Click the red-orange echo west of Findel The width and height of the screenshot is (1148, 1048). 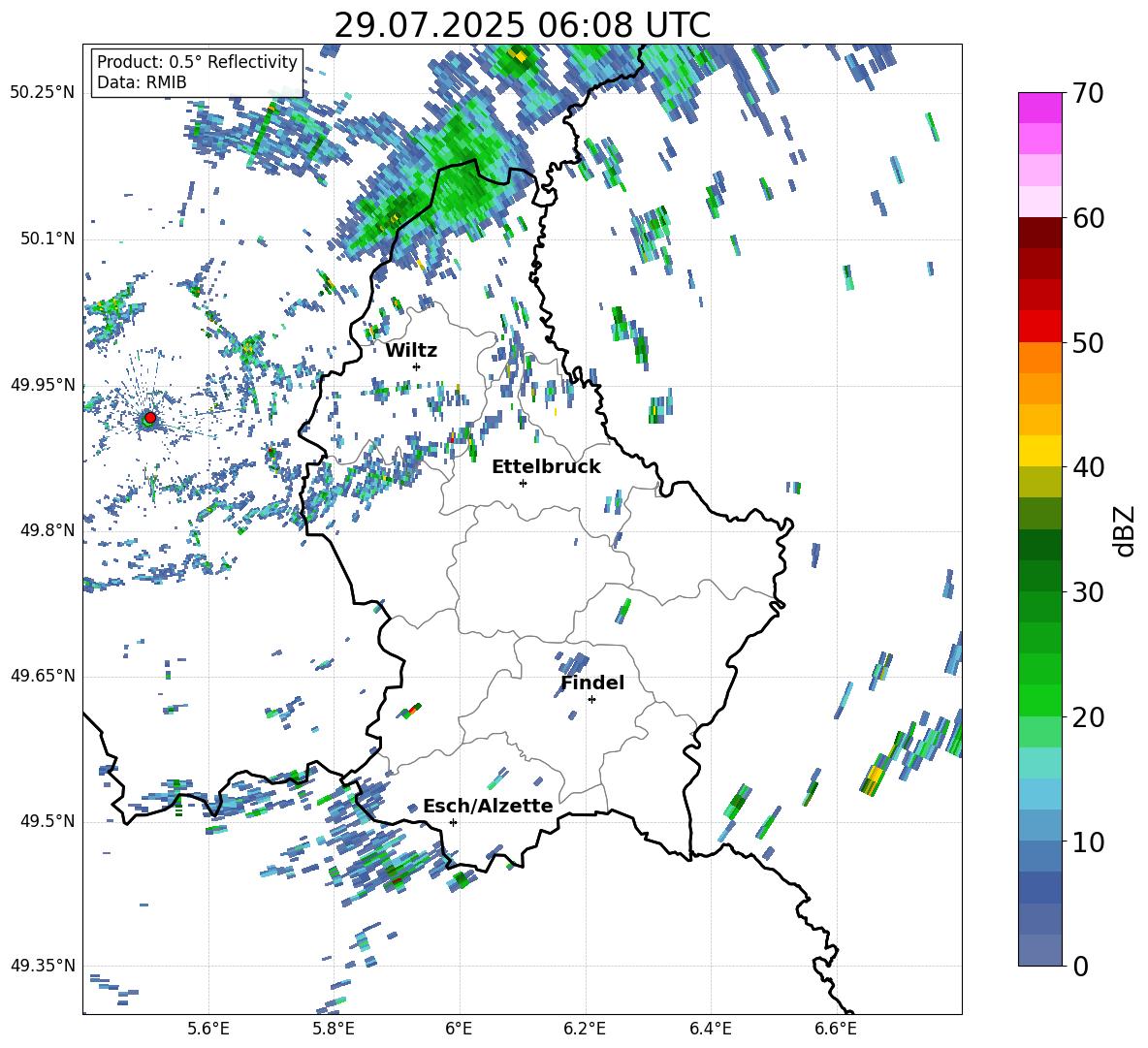pyautogui.click(x=412, y=710)
